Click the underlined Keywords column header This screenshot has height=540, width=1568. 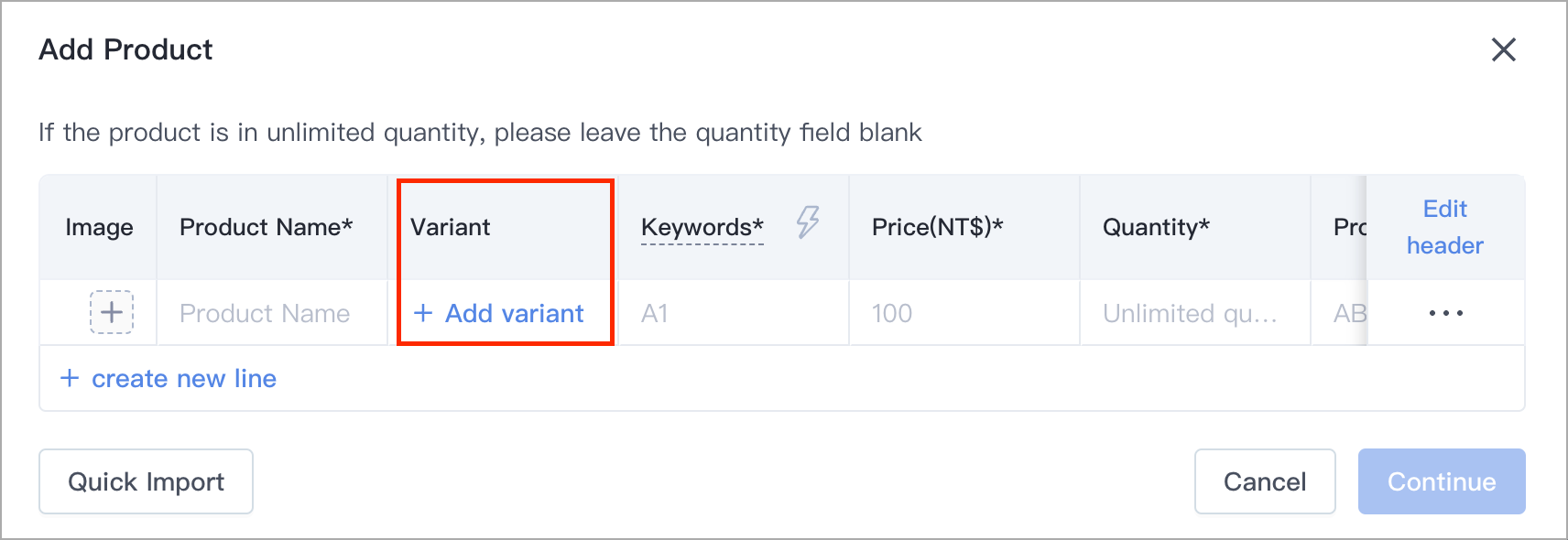702,227
